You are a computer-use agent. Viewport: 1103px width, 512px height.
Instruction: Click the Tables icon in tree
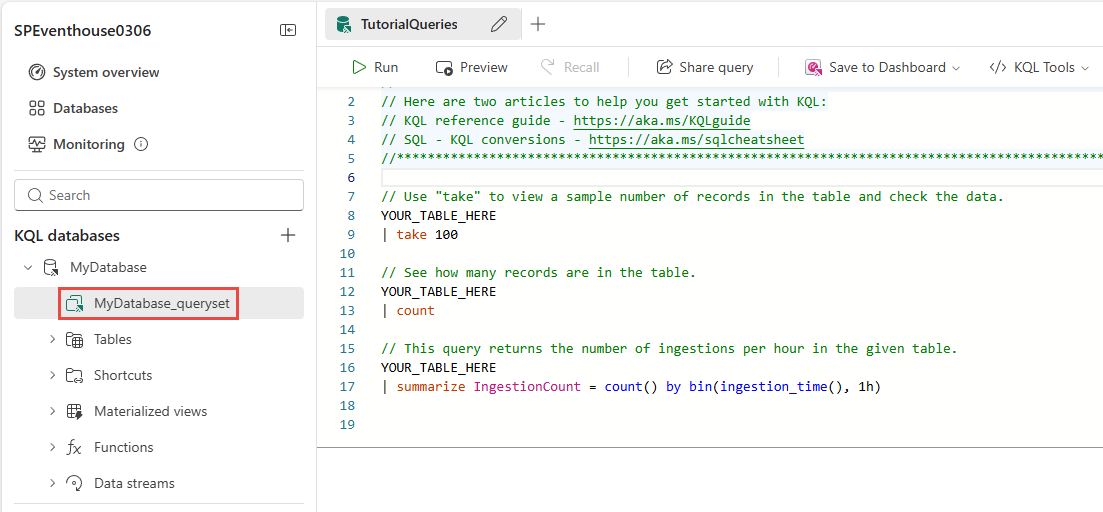(74, 340)
